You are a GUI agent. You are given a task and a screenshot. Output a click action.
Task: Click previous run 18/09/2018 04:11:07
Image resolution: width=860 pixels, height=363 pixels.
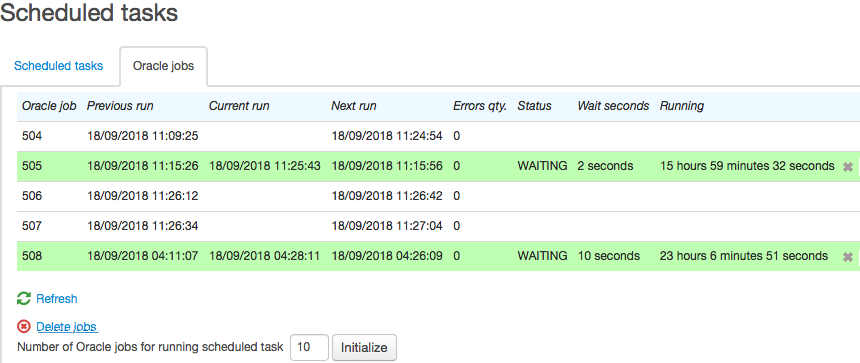click(143, 256)
